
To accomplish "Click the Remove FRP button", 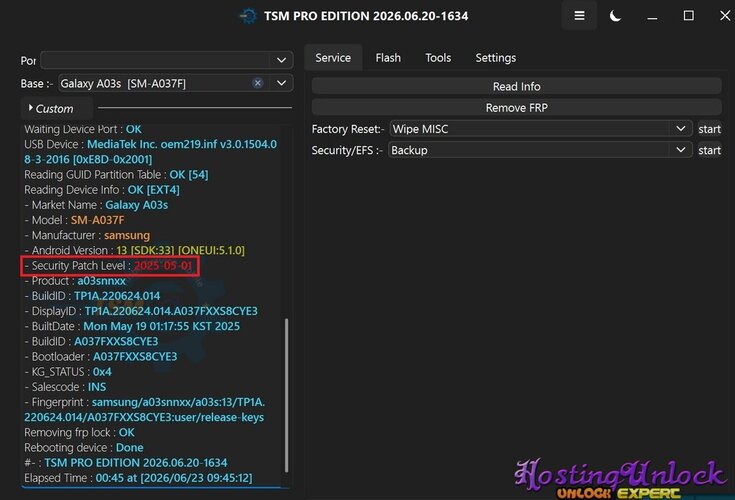I will pyautogui.click(x=517, y=107).
